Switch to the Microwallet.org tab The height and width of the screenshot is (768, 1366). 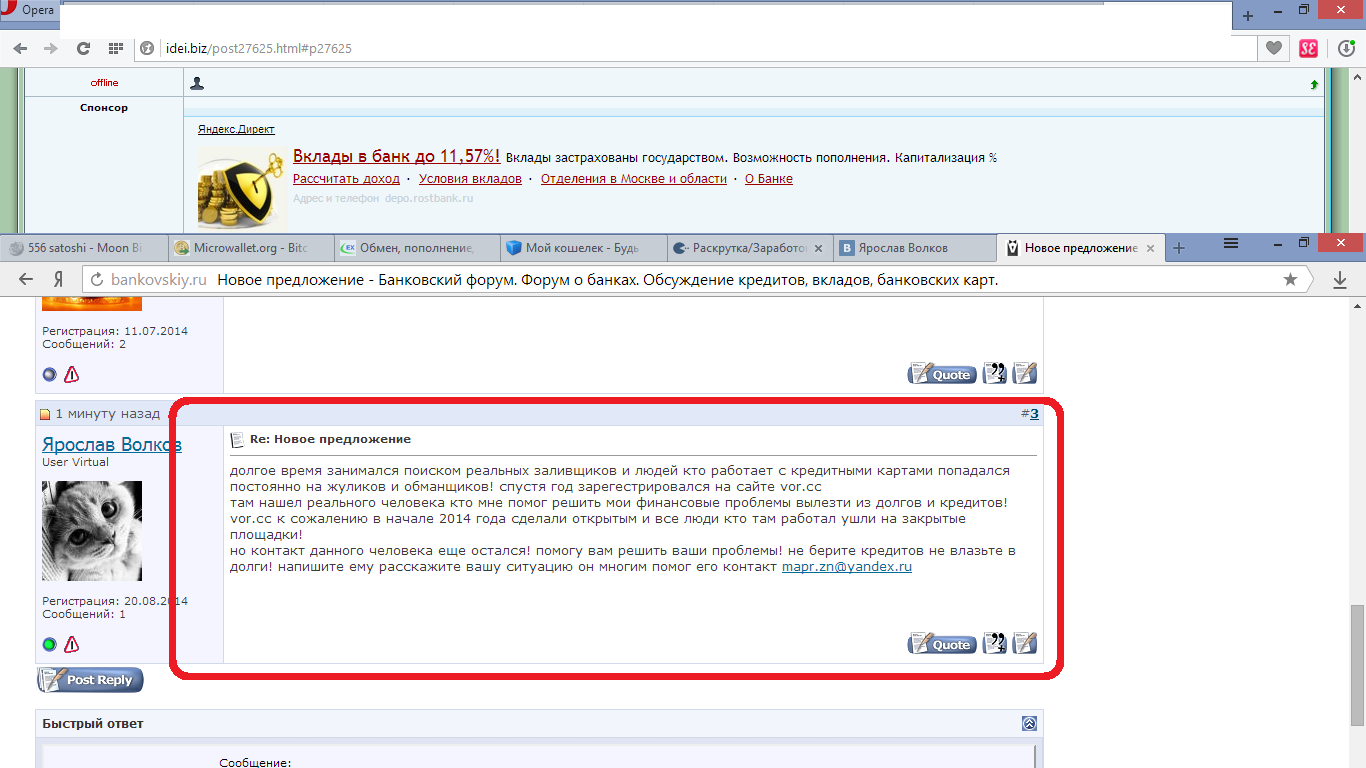tap(248, 248)
